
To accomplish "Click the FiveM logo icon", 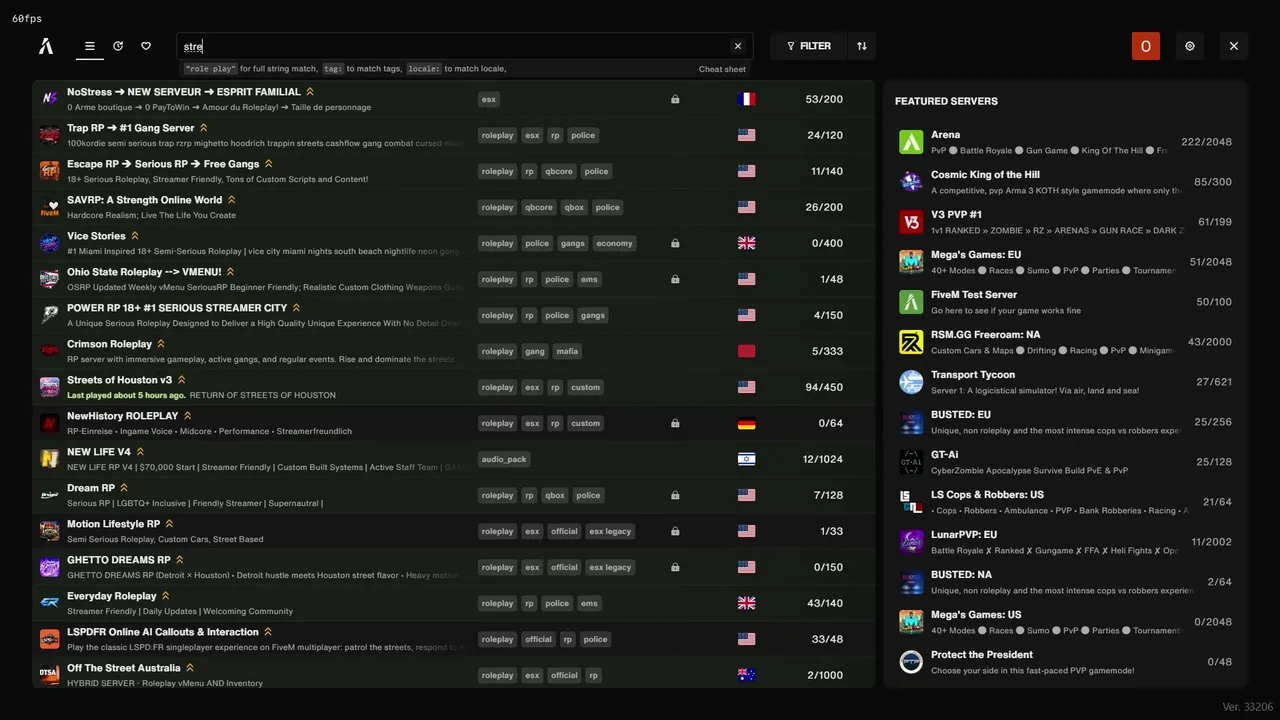I will (x=45, y=46).
